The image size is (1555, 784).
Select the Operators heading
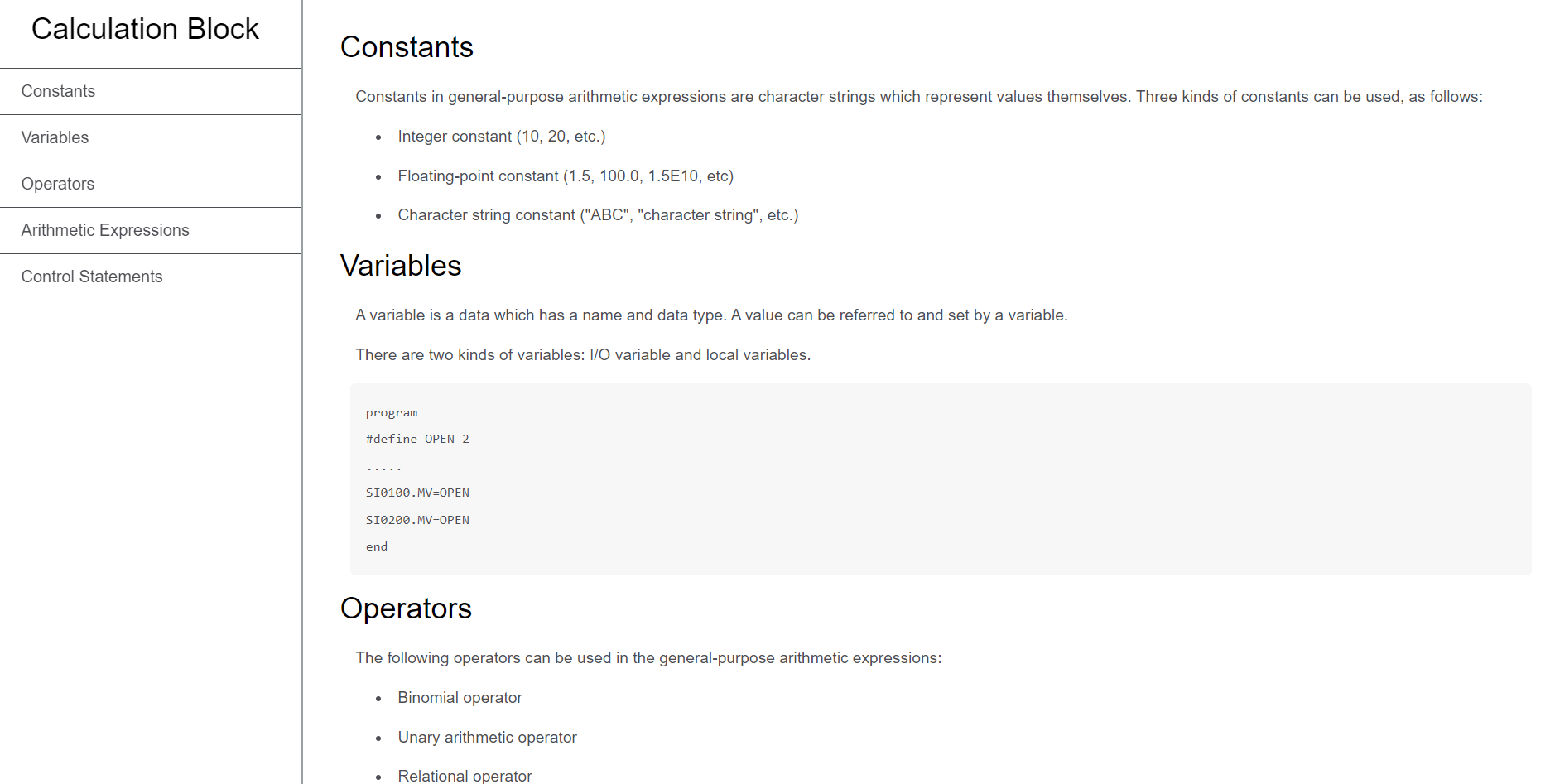(406, 608)
